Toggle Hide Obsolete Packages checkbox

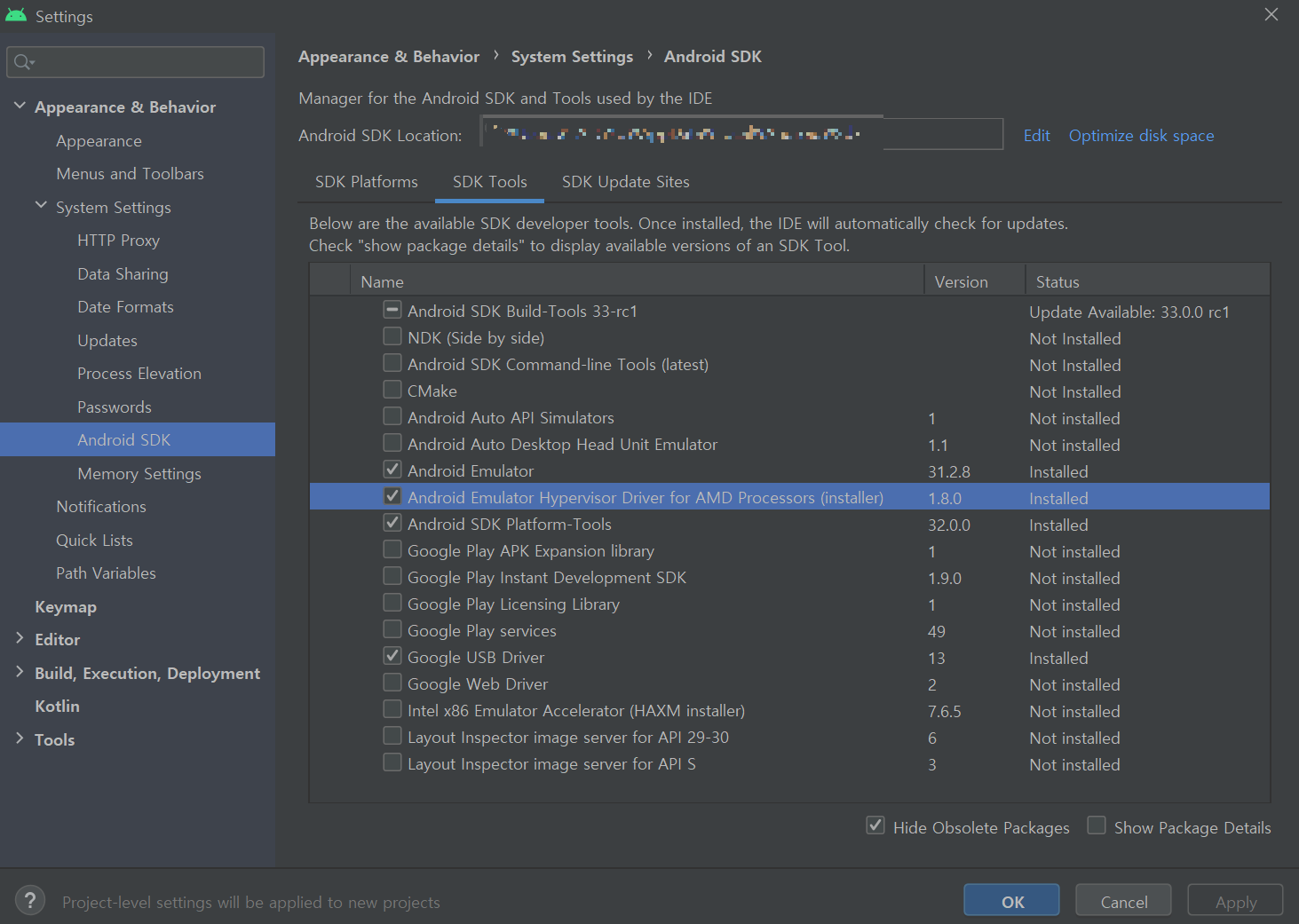875,825
